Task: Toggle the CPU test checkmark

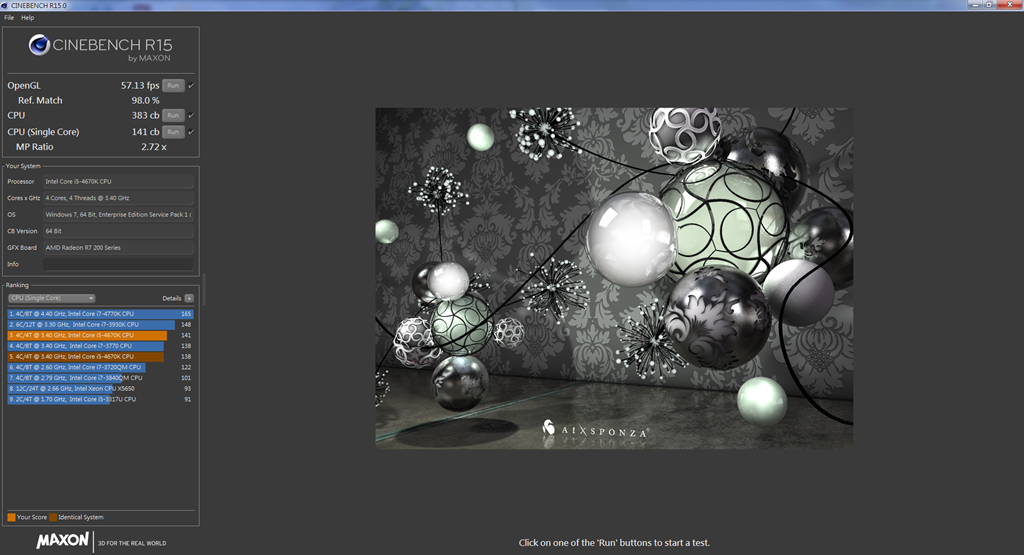Action: [x=191, y=116]
